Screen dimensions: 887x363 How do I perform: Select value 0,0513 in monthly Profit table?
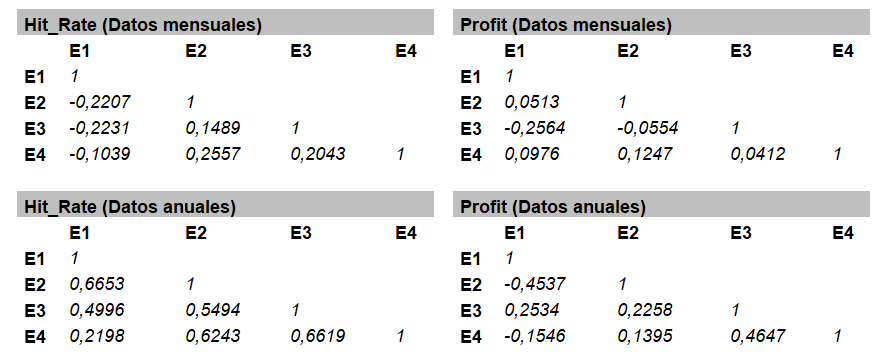[532, 102]
